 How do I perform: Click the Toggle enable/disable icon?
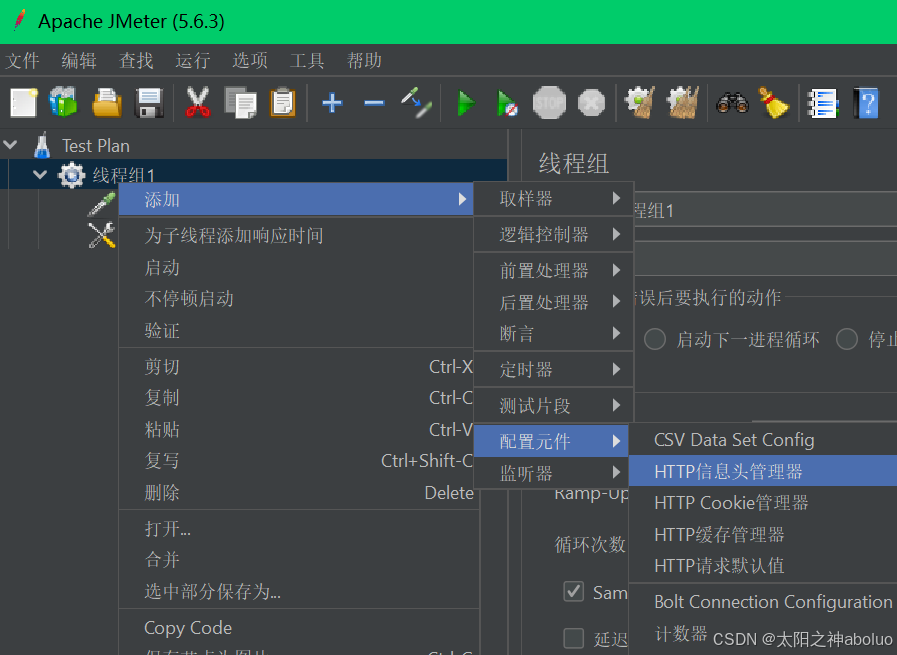point(416,102)
